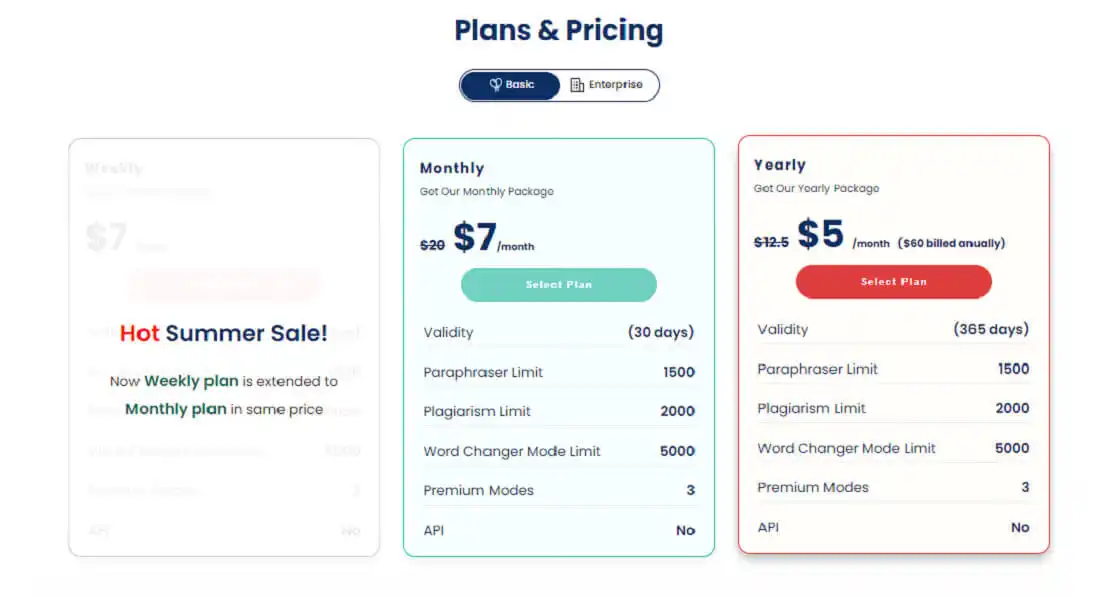Click the plant icon beside Basic
This screenshot has width=1118, height=597.
pyautogui.click(x=495, y=85)
